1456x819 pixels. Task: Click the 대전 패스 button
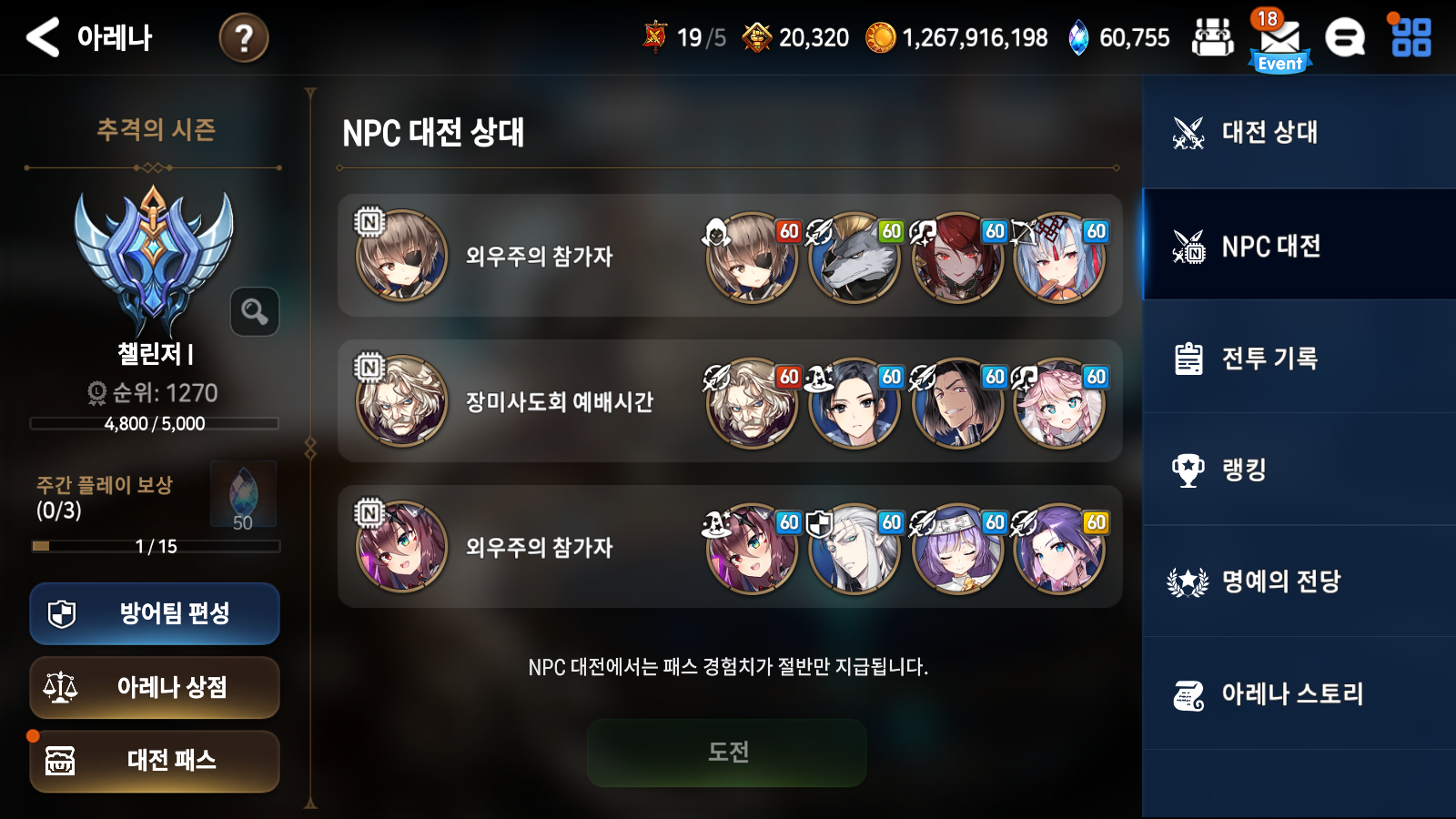tap(155, 761)
